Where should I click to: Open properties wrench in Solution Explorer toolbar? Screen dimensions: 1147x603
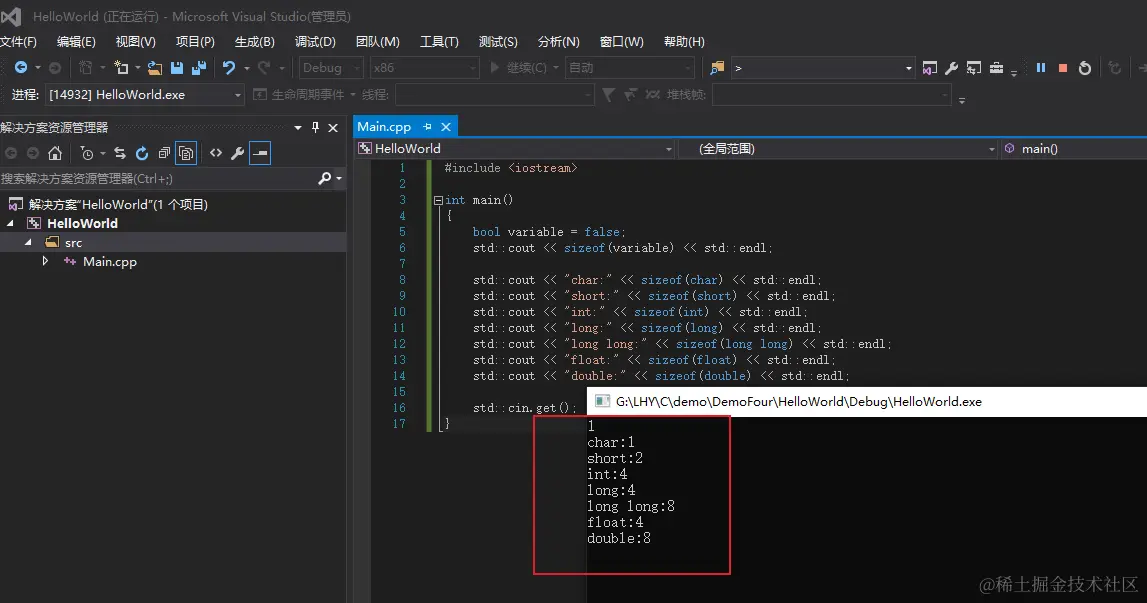[237, 153]
